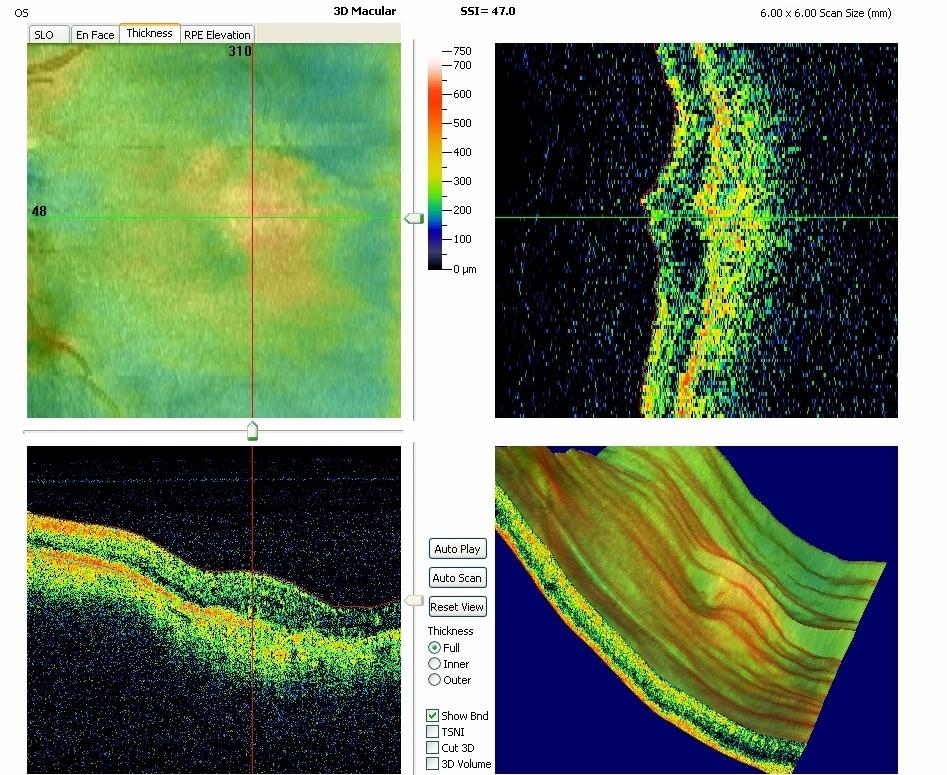Image resolution: width=947 pixels, height=775 pixels.
Task: Click the slider handle left of Reset View
Action: coord(413,600)
